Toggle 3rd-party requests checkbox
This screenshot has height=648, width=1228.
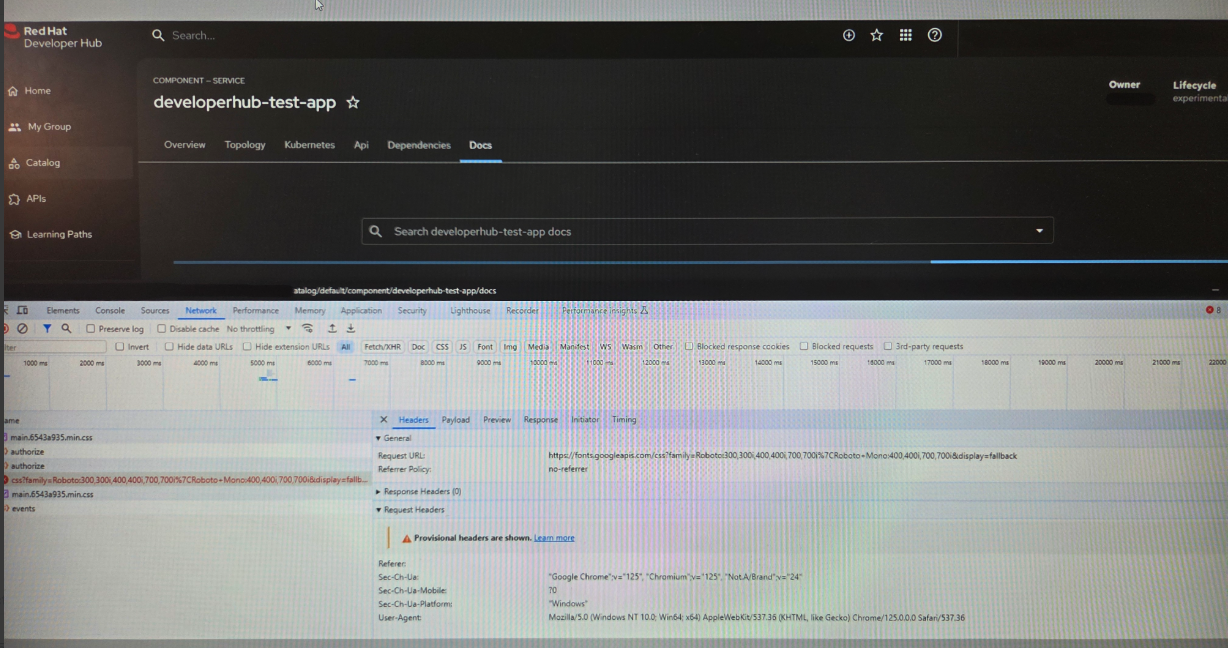tap(888, 347)
